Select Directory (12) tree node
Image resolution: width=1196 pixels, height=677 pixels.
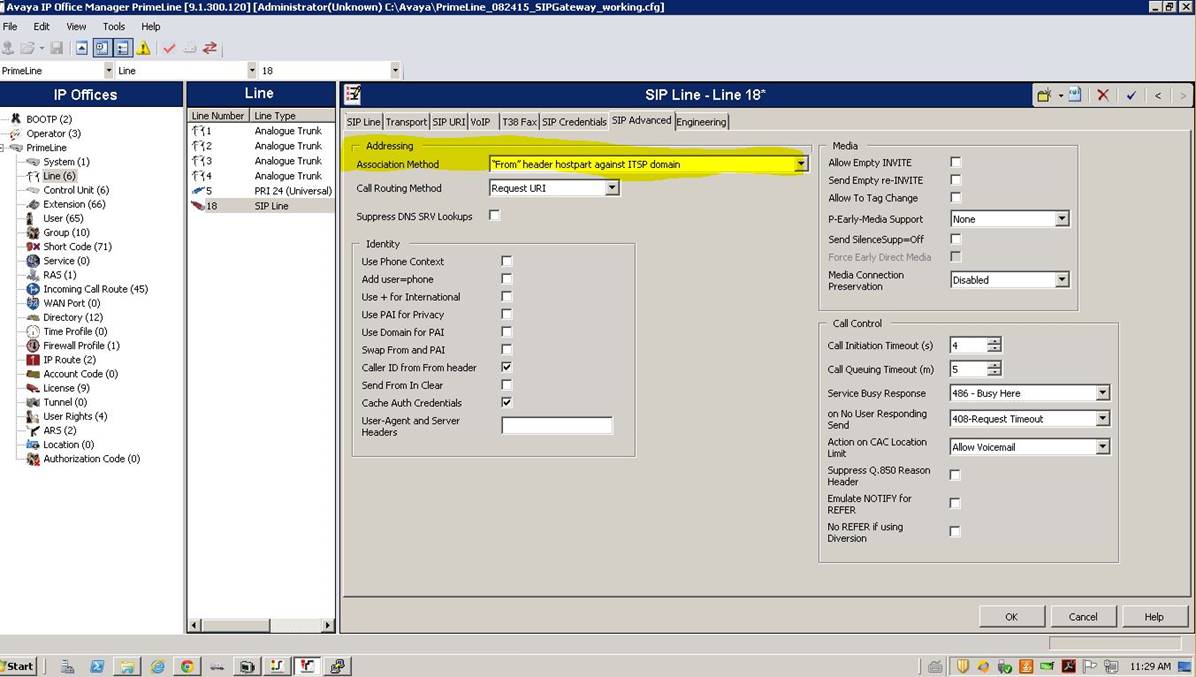73,317
